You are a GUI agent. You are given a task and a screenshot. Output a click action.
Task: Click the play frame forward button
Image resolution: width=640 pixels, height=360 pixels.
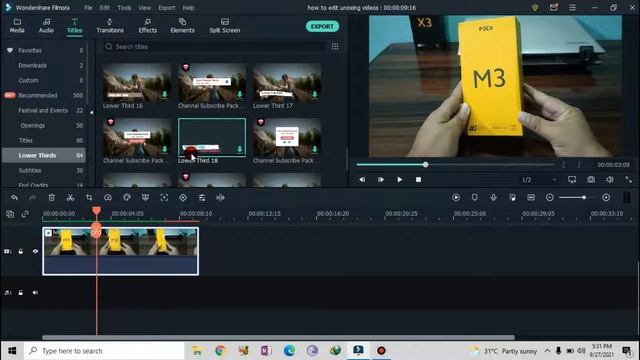tap(380, 180)
